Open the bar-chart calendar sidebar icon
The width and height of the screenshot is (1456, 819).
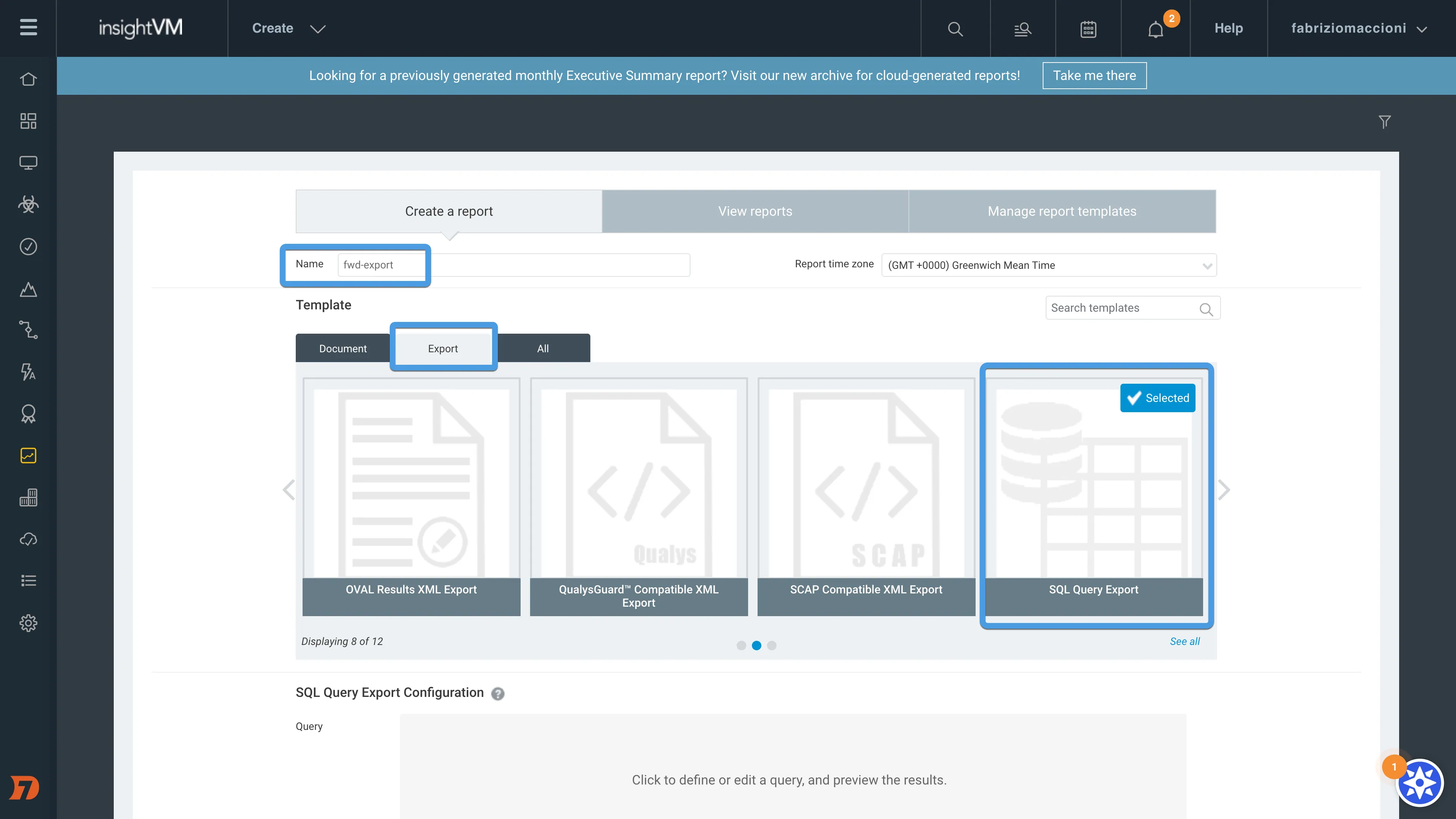(28, 497)
